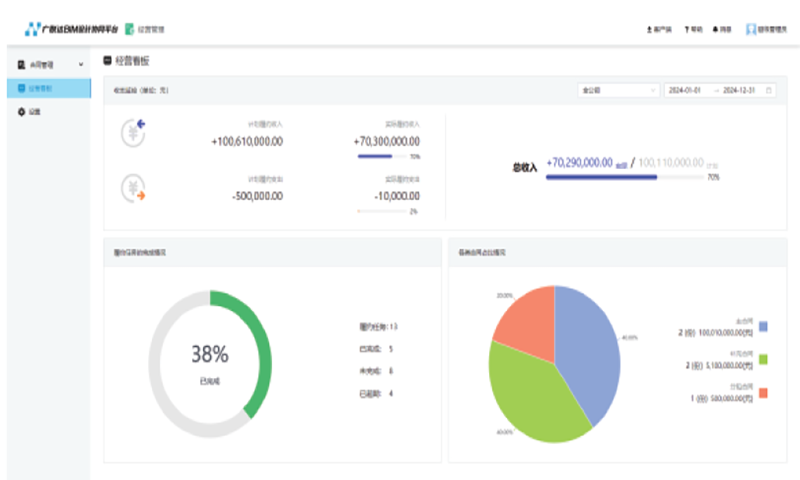800x480 pixels.
Task: Click the calendar icon in the date range
Action: (768, 90)
